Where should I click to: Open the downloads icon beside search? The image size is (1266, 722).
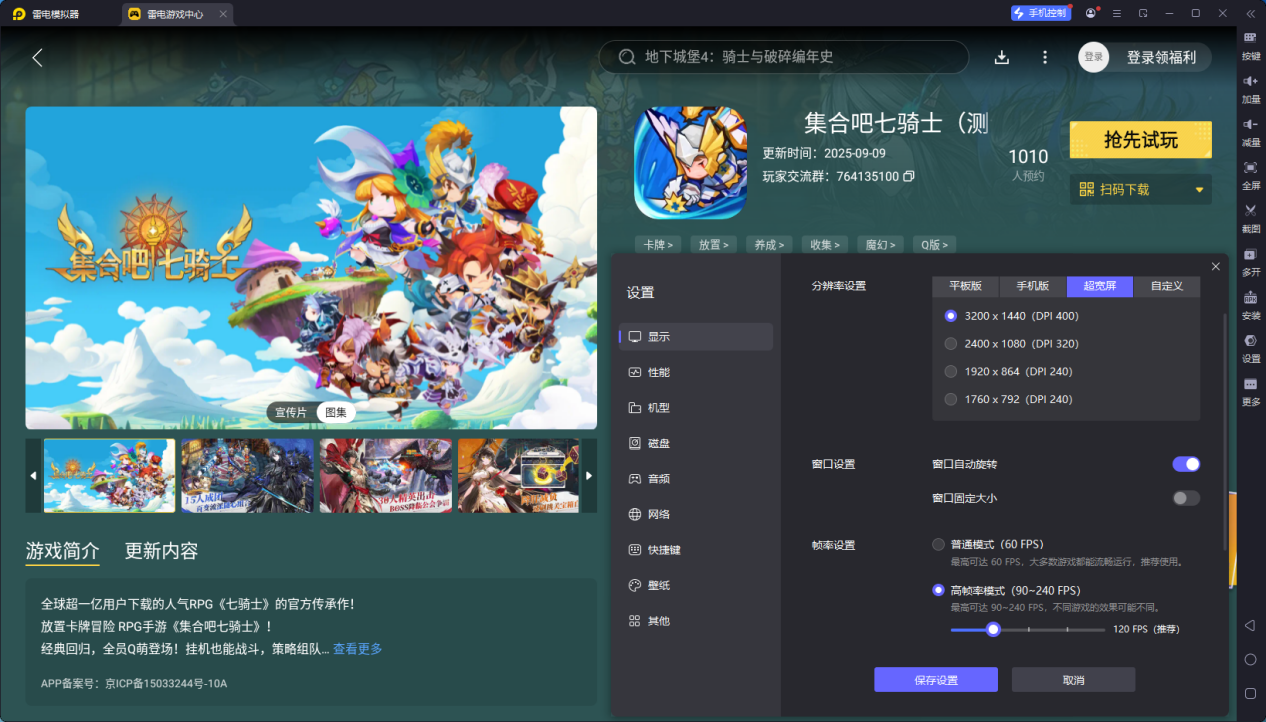pos(1002,57)
